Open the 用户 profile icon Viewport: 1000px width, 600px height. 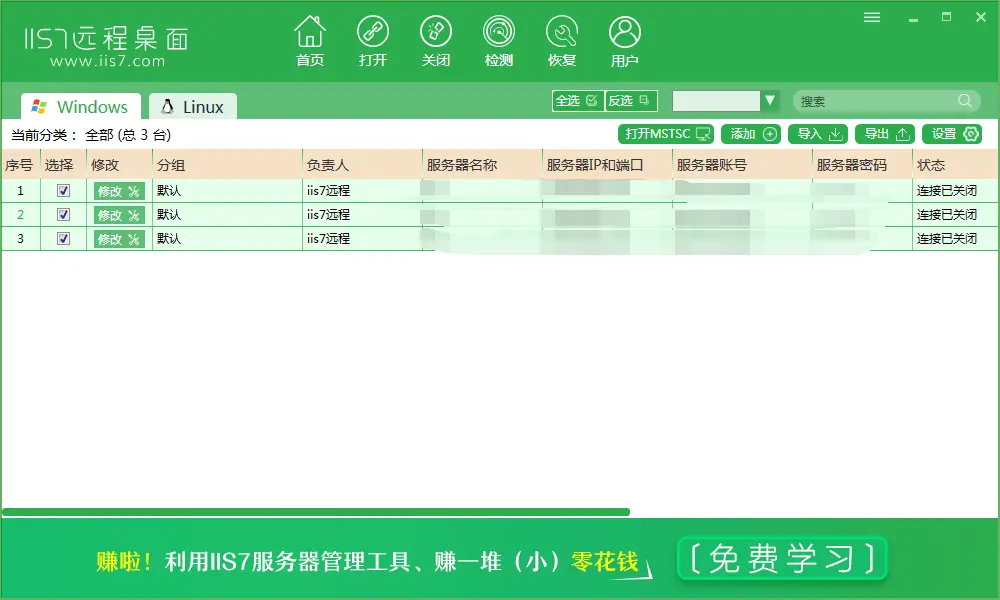pyautogui.click(x=624, y=41)
